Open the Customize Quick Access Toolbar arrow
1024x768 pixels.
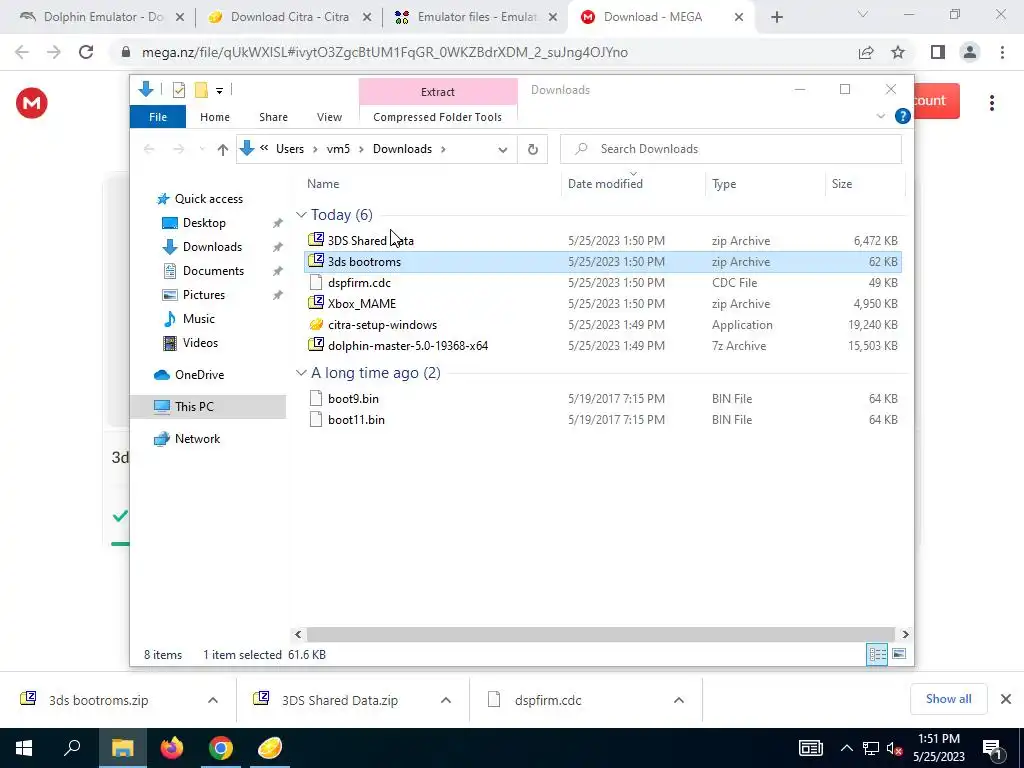[219, 91]
